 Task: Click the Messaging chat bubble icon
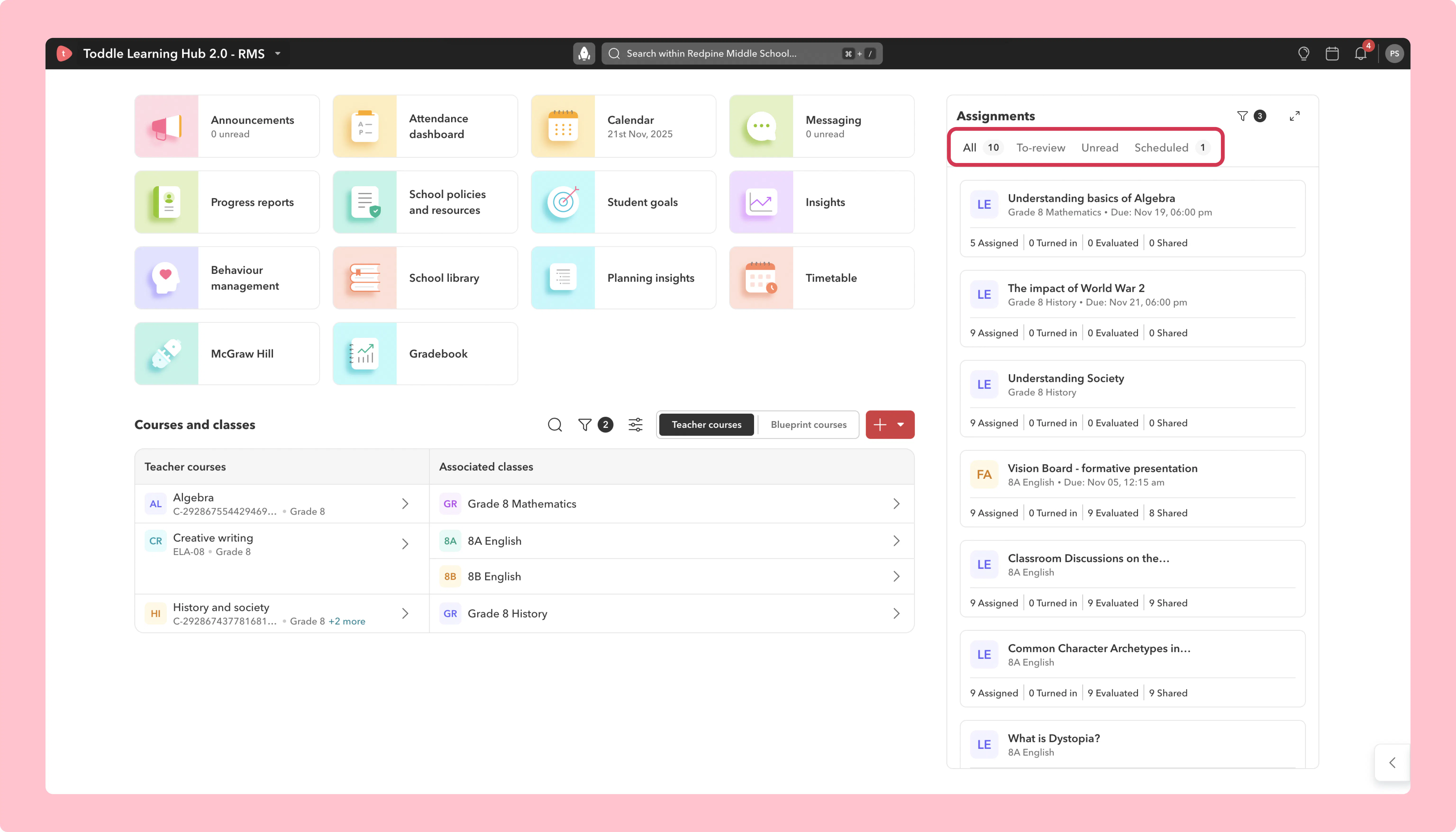click(761, 126)
